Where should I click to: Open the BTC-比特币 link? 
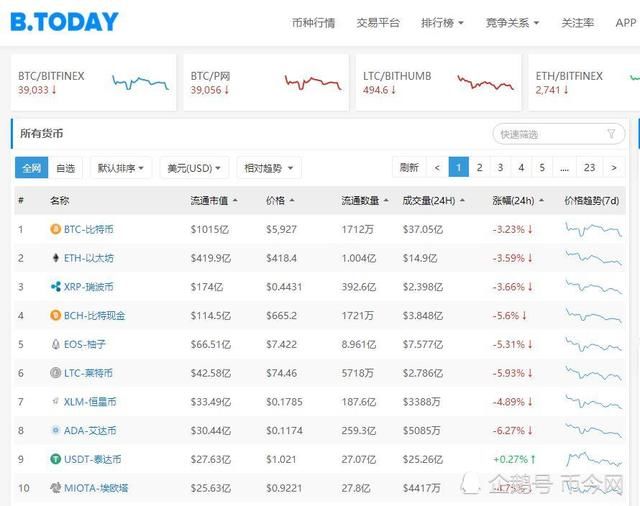[89, 229]
